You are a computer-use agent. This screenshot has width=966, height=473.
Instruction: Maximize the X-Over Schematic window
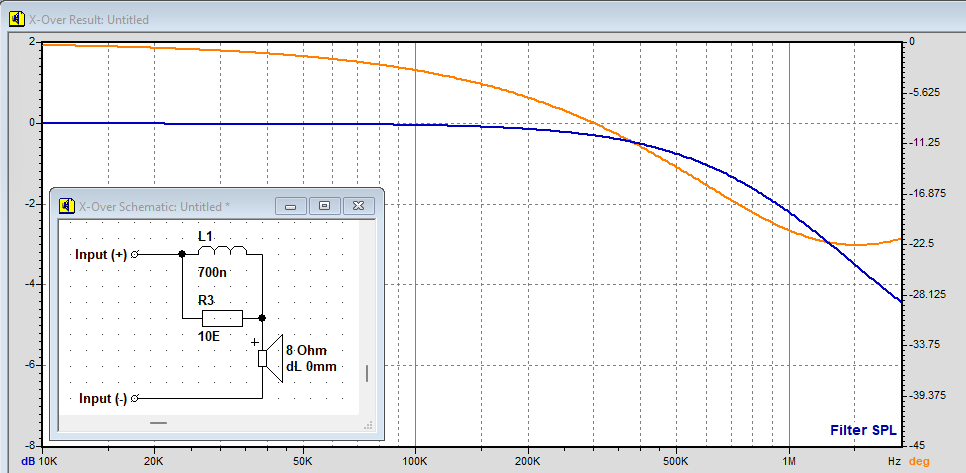tap(324, 206)
